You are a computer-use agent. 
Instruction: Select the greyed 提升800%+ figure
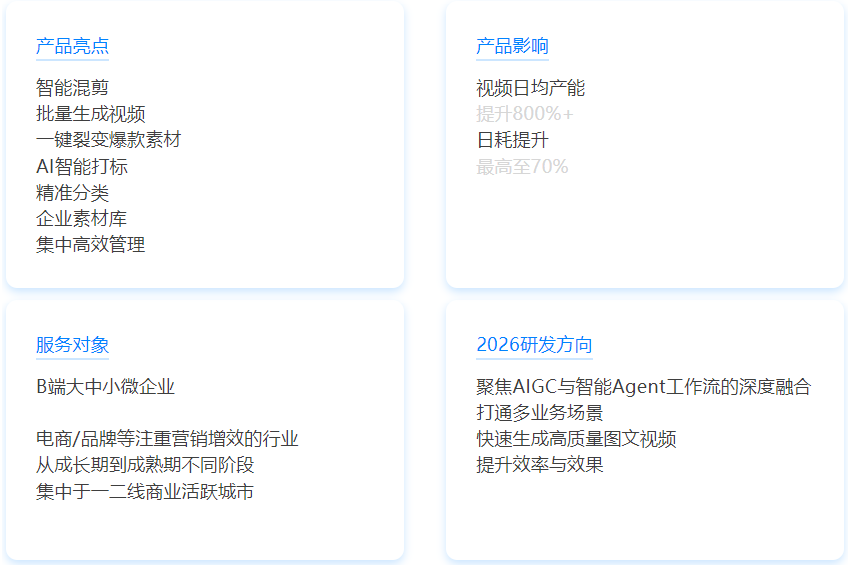pyautogui.click(x=525, y=114)
